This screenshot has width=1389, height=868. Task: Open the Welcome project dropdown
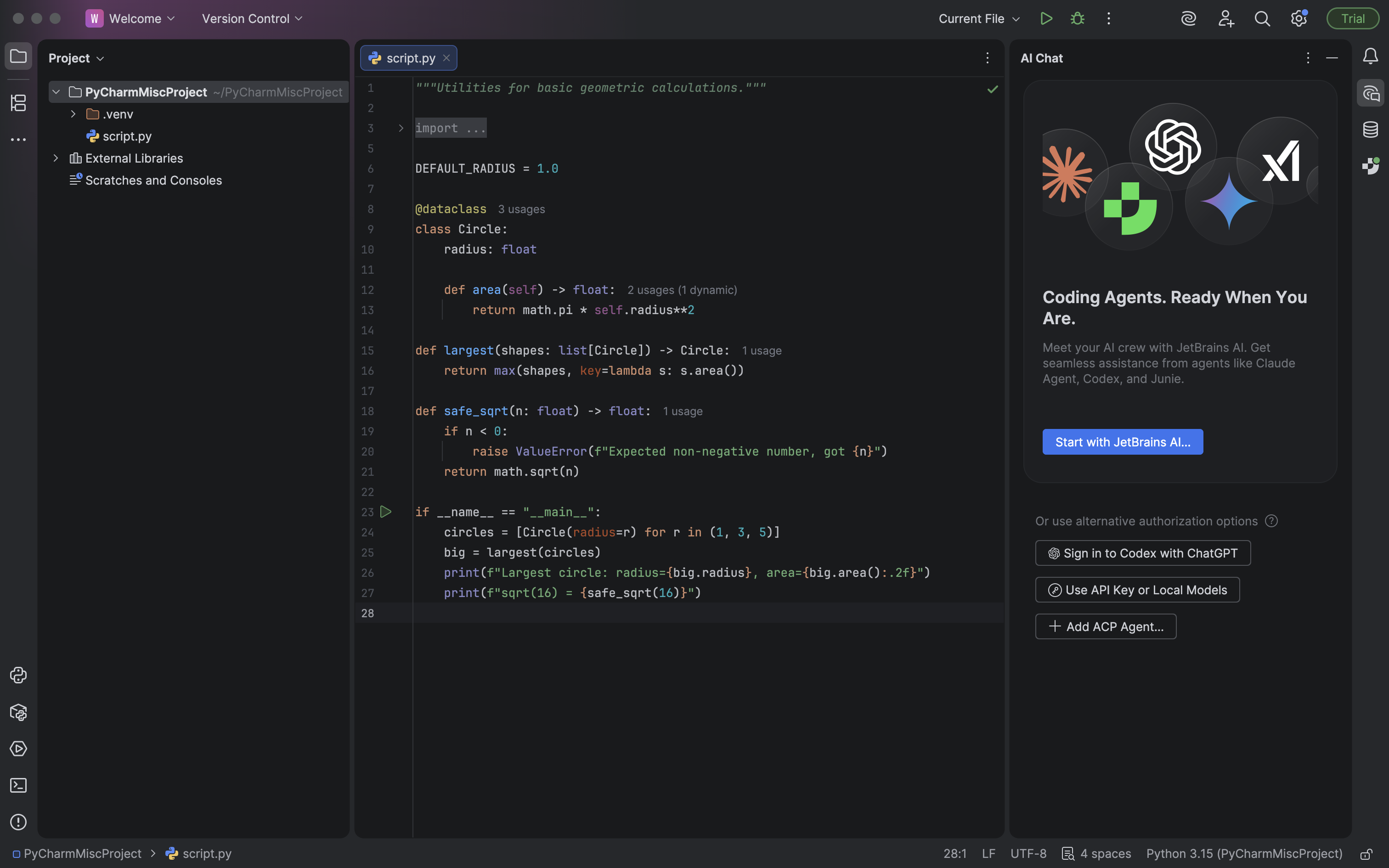[130, 18]
